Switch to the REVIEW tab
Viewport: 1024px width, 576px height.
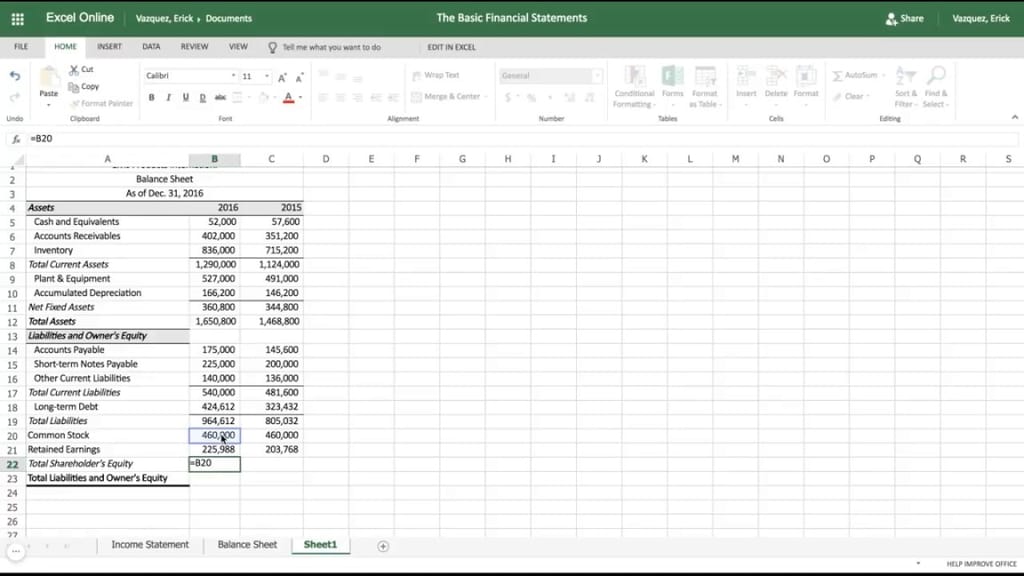click(x=195, y=47)
